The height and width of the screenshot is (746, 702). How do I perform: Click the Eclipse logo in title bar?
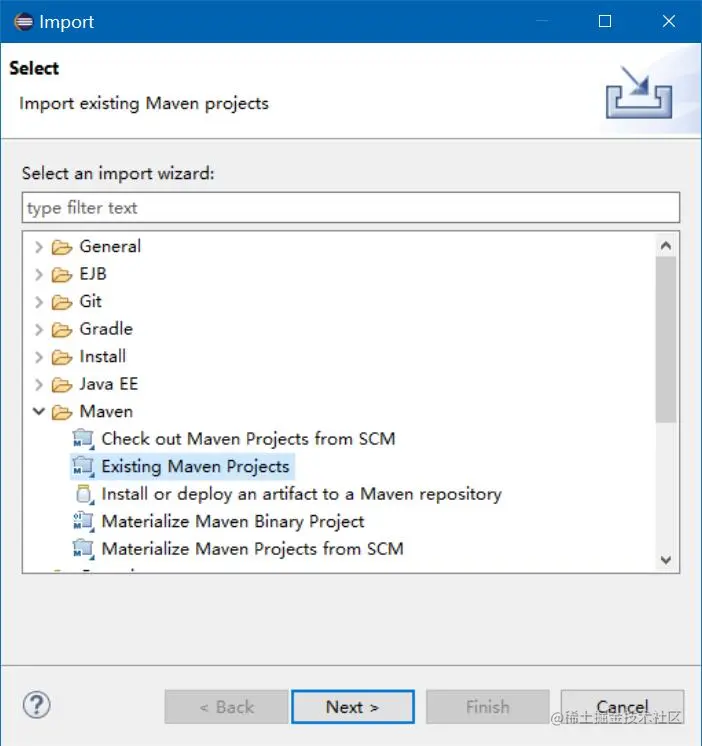(x=24, y=22)
